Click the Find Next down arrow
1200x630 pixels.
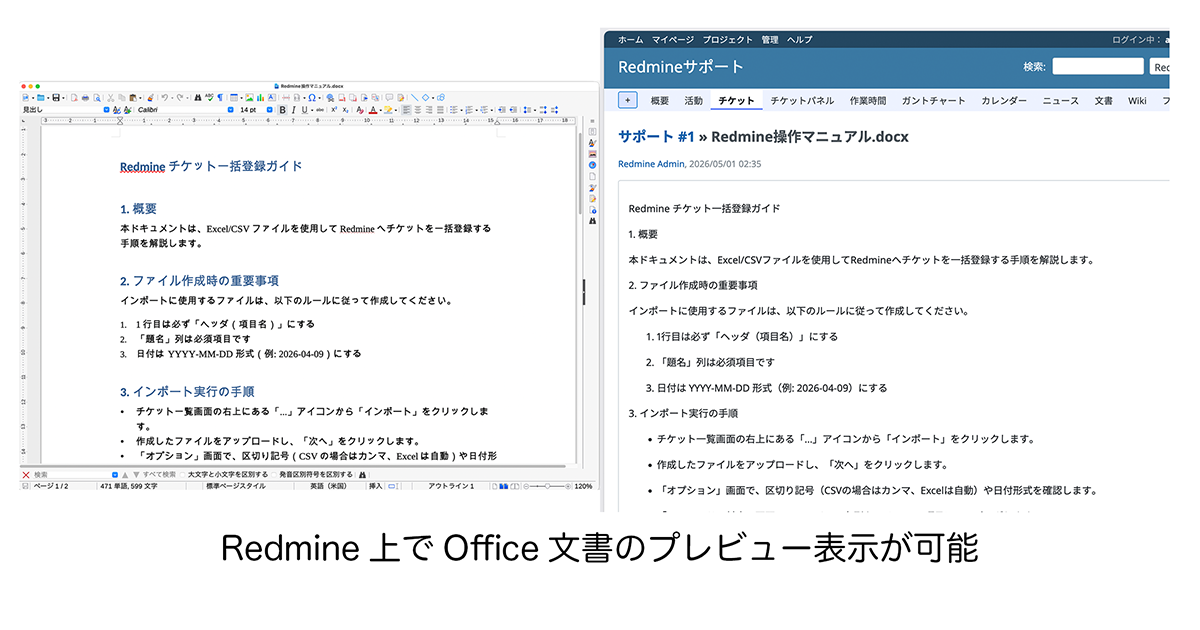[x=136, y=475]
